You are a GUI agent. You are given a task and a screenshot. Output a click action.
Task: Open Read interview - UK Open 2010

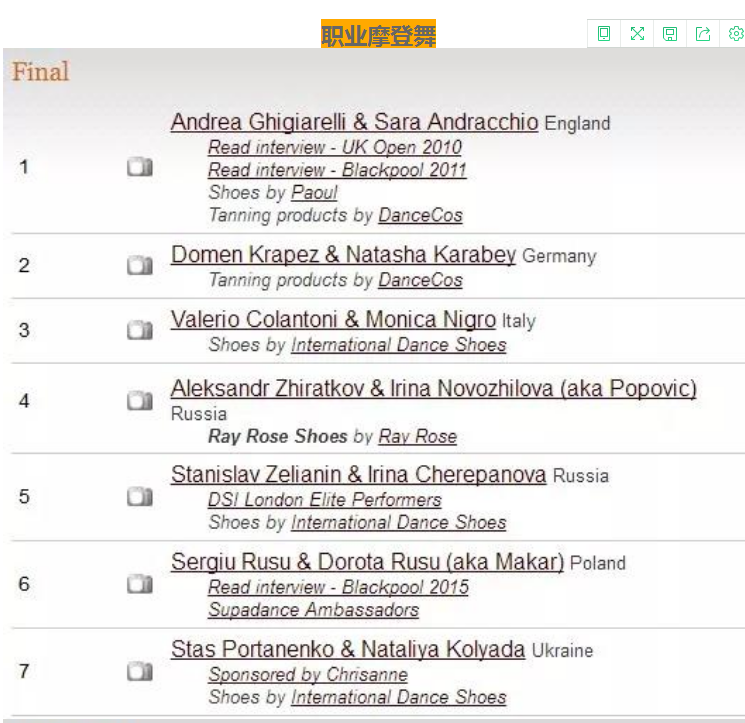pyautogui.click(x=335, y=147)
